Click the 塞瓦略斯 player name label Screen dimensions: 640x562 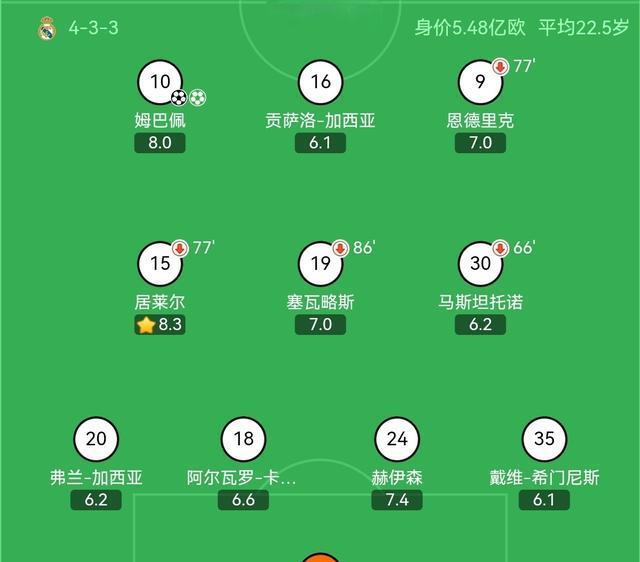320,302
